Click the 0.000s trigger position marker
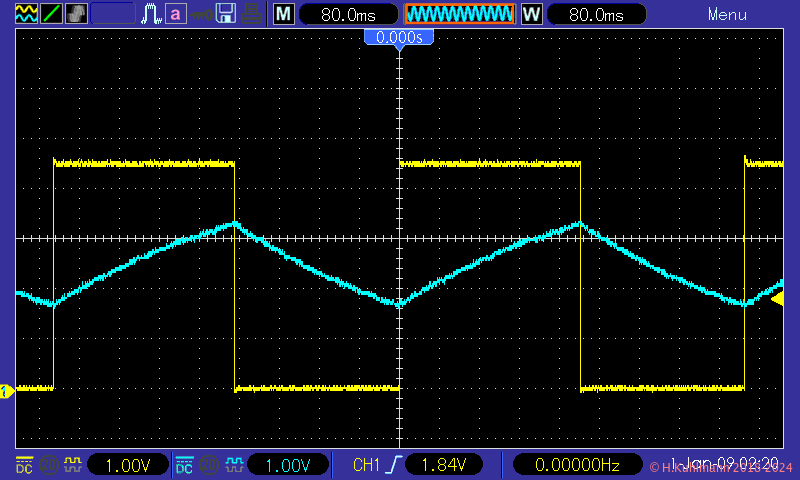The height and width of the screenshot is (480, 800). coord(399,37)
